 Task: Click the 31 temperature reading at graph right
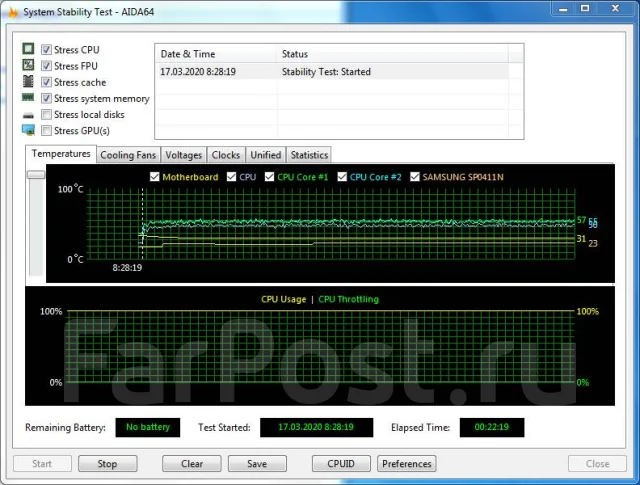tap(581, 238)
